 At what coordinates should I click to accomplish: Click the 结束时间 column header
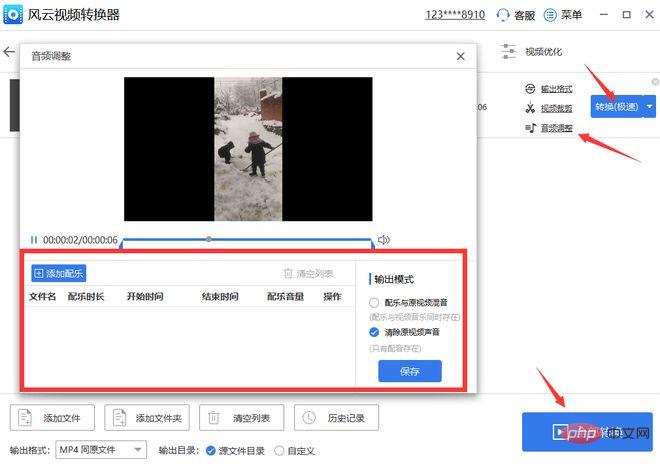pyautogui.click(x=220, y=297)
